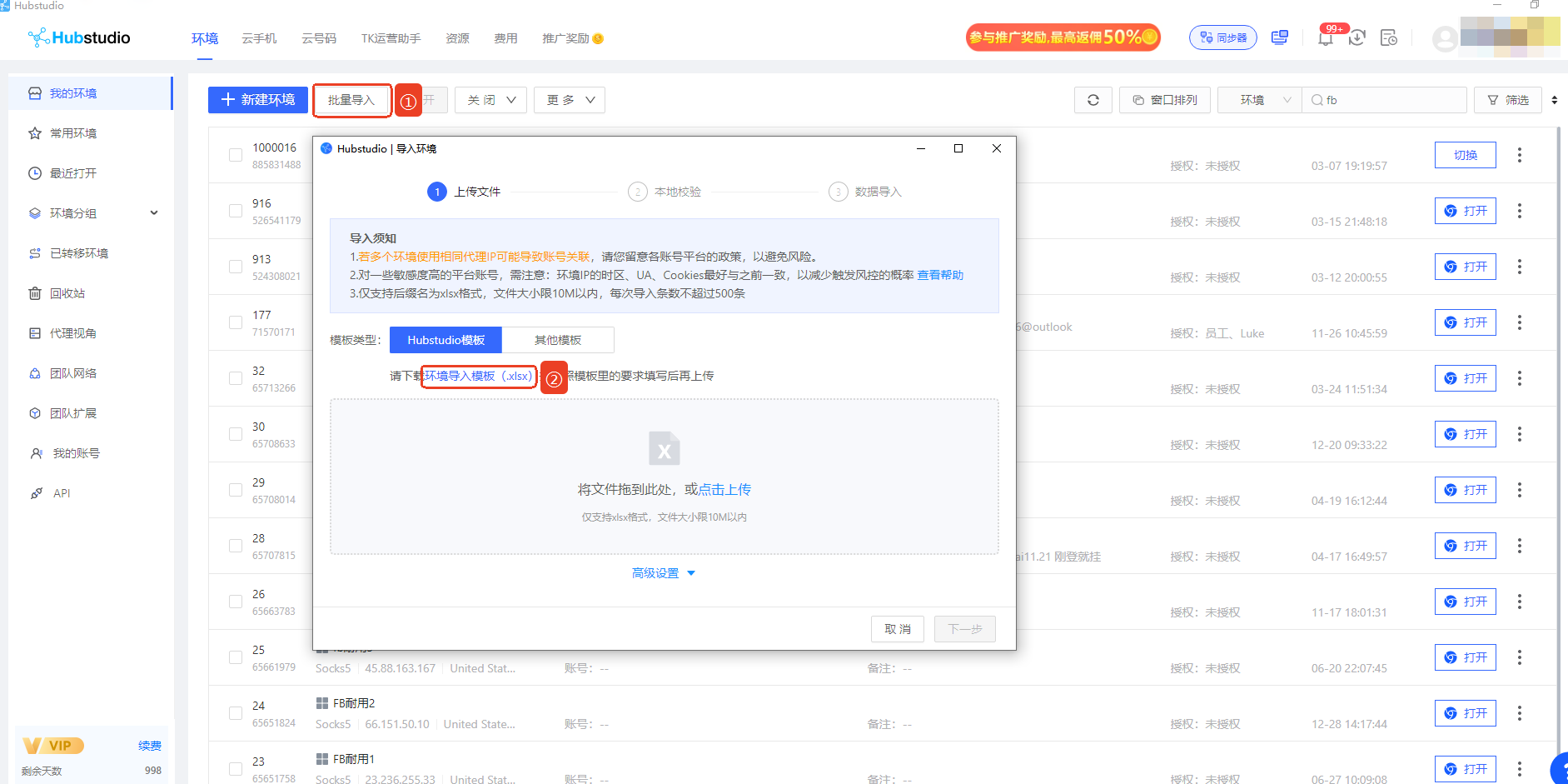Open the 回收站 trash sidebar item
Viewport: 1568px width, 784px height.
click(67, 293)
